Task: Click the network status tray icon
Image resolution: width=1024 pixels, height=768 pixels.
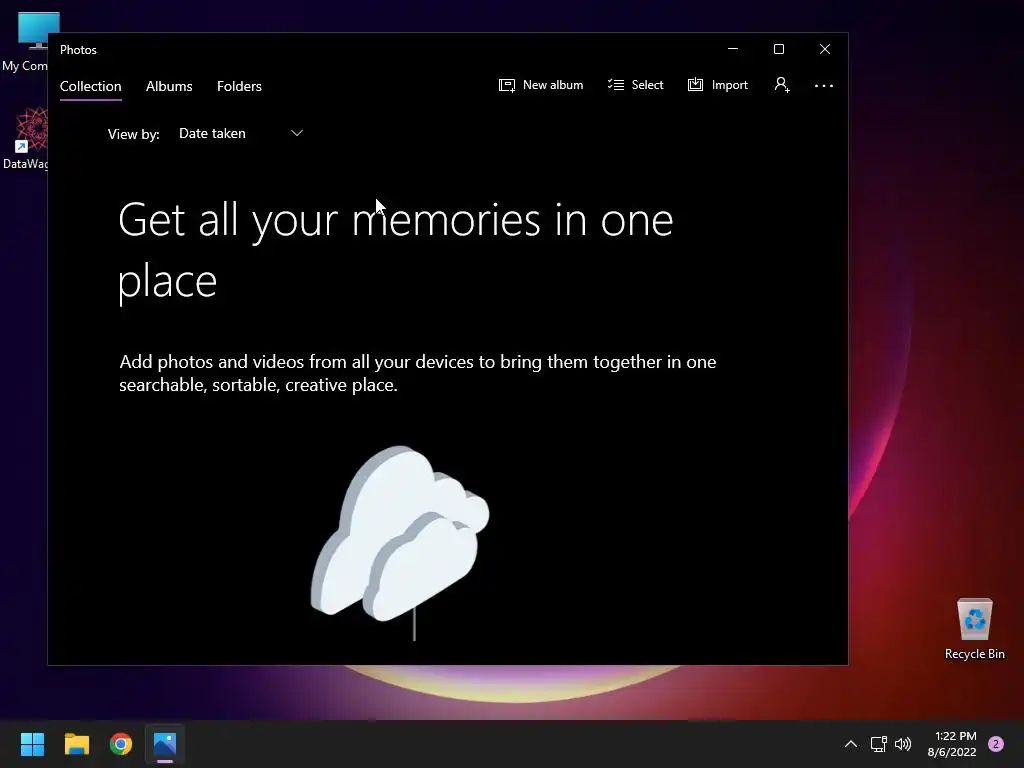Action: [878, 744]
